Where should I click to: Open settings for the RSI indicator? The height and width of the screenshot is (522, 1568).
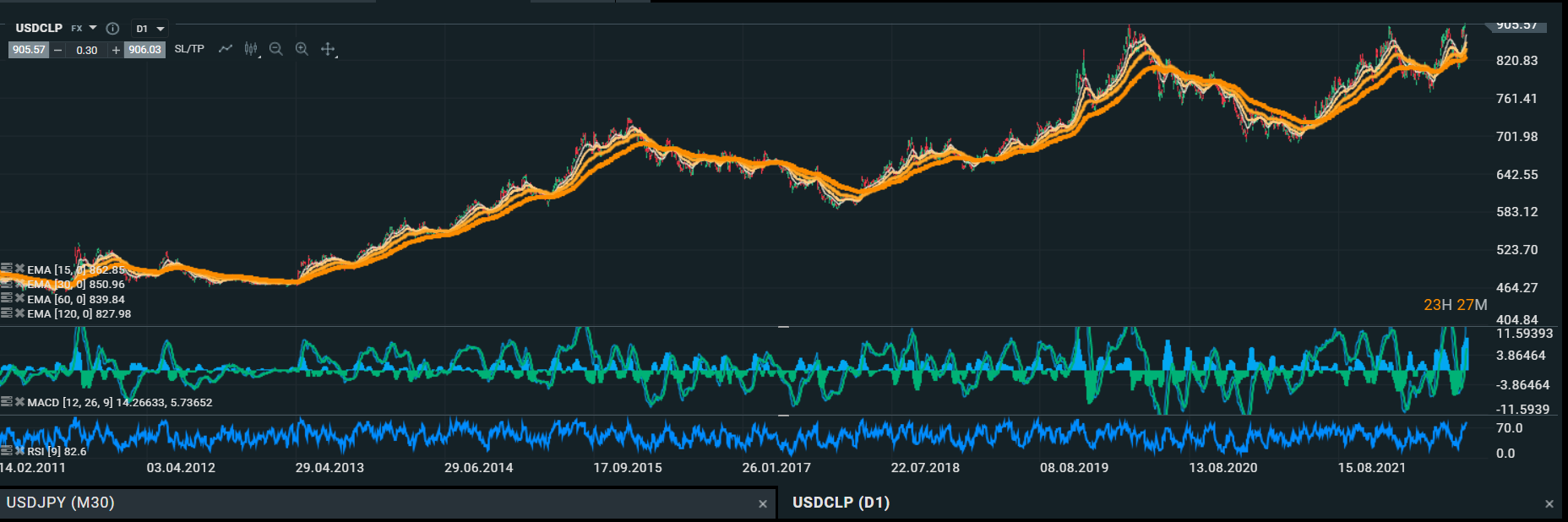tap(7, 450)
